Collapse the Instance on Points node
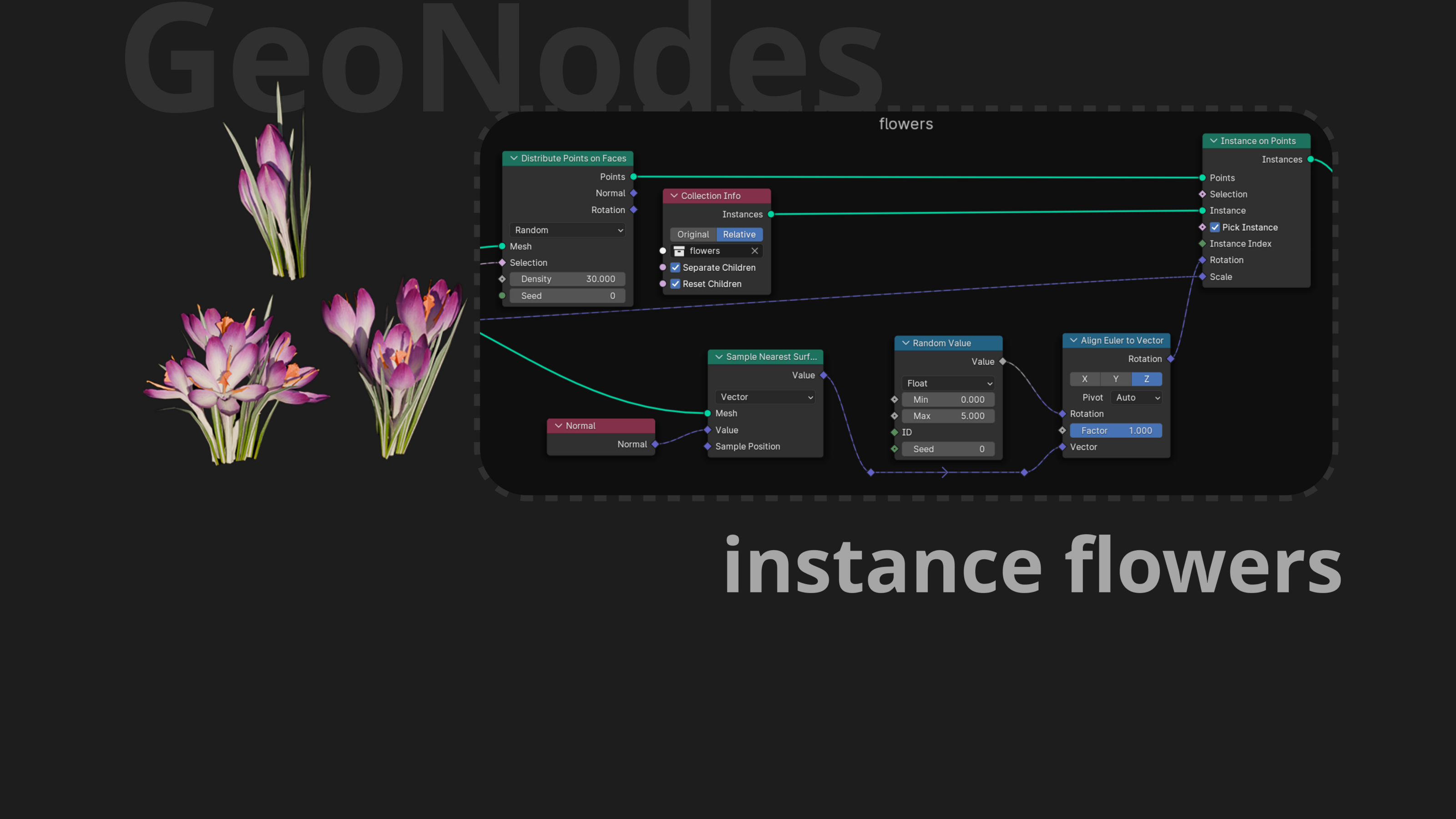Viewport: 1456px width, 819px height. coord(1213,141)
